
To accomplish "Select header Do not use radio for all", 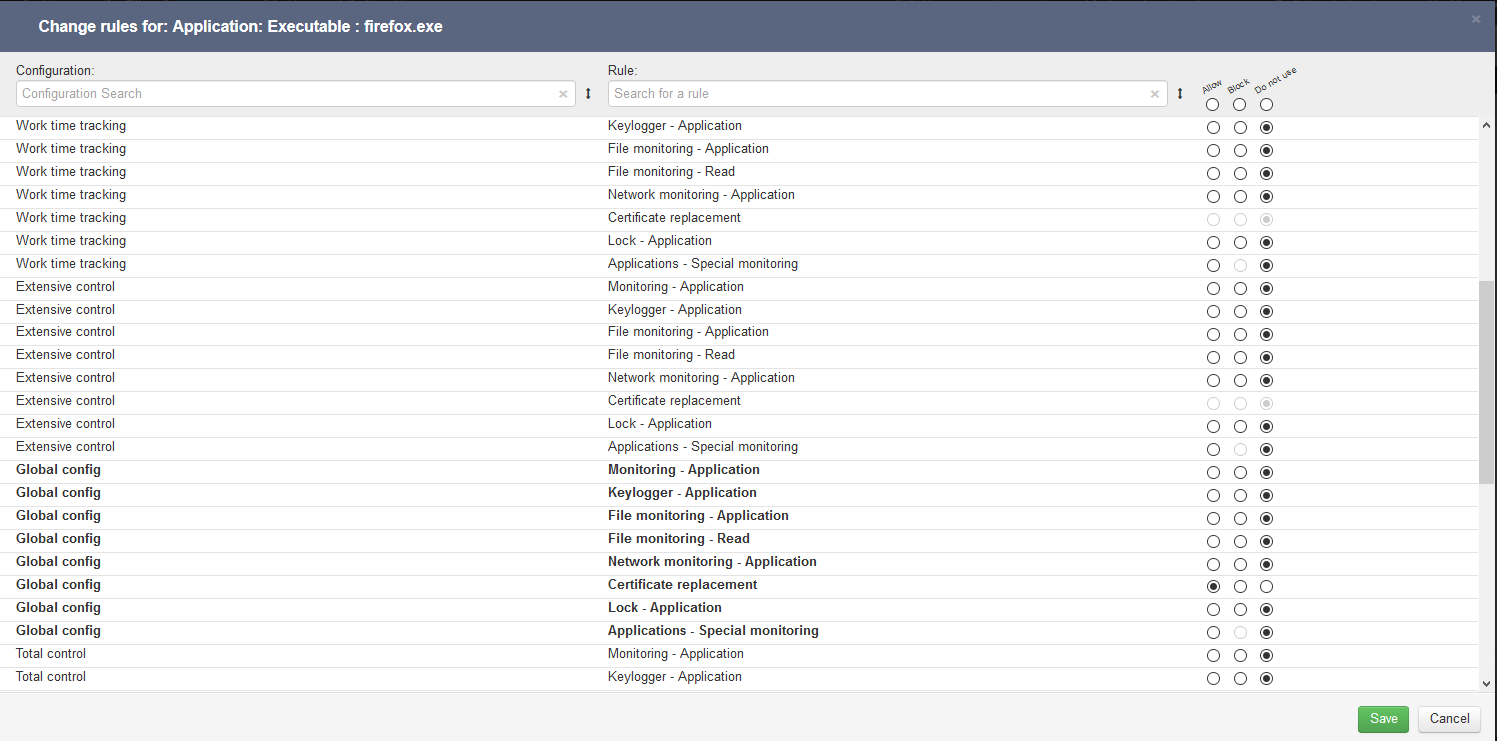I will 1267,105.
